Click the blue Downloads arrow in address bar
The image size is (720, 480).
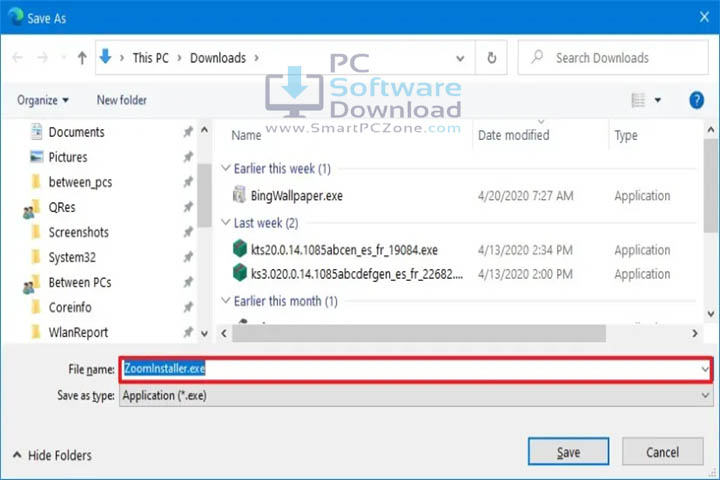[106, 57]
